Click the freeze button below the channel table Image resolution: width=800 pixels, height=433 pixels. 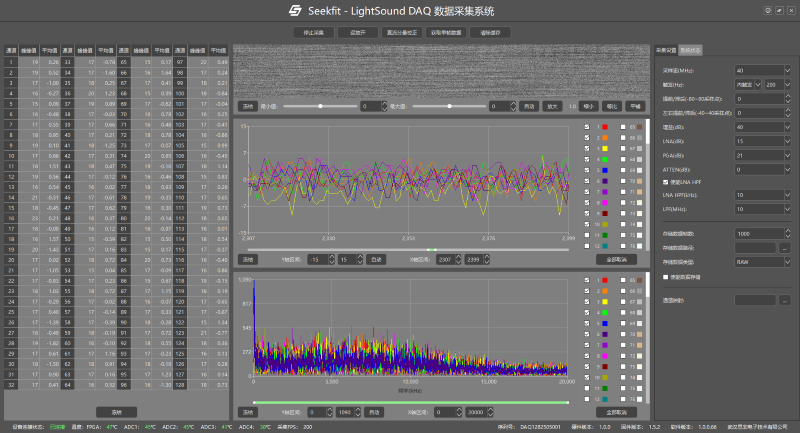point(116,412)
